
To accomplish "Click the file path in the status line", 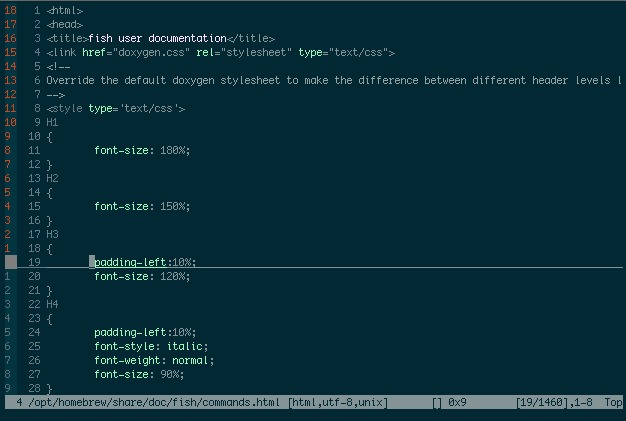I will point(154,402).
